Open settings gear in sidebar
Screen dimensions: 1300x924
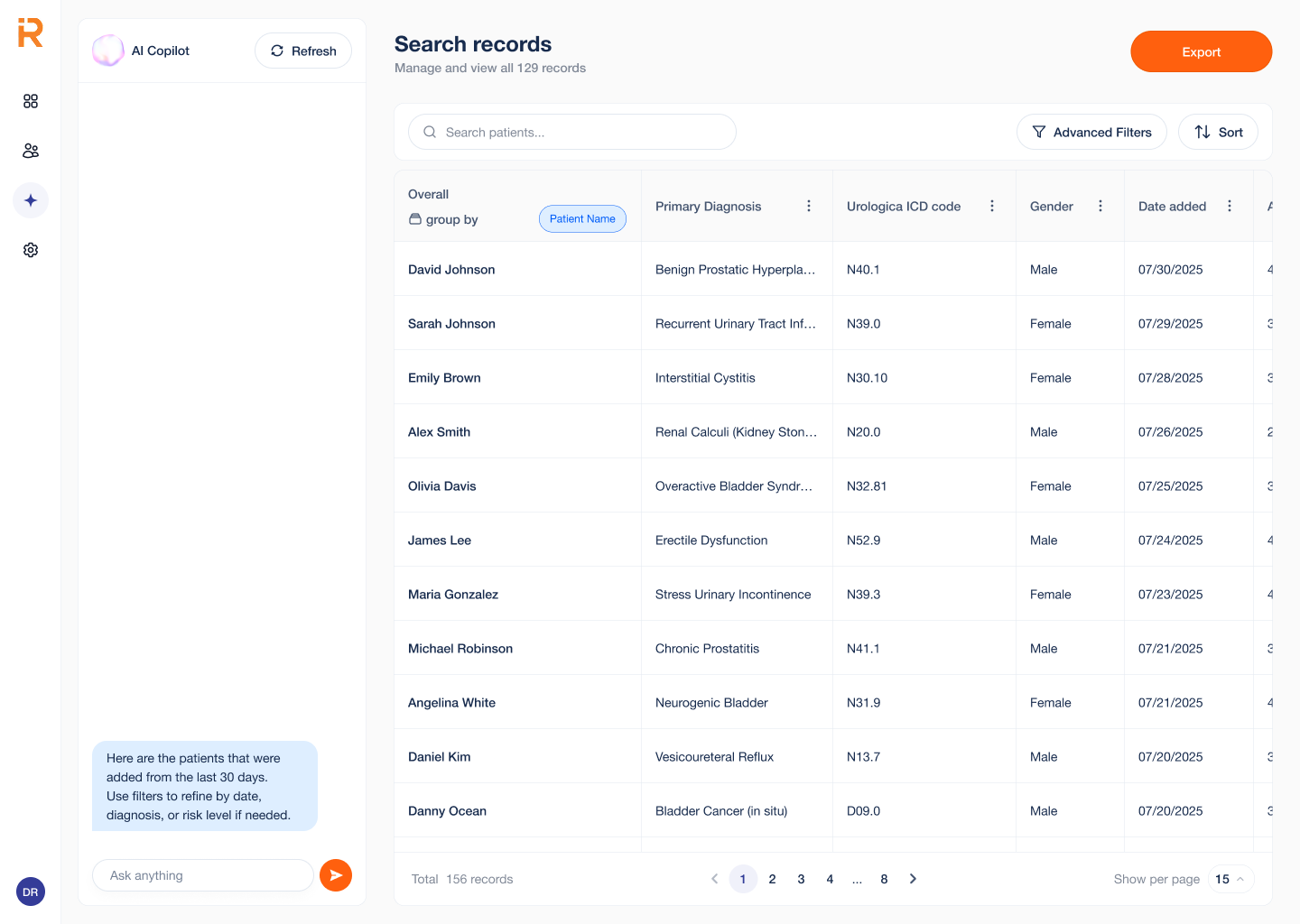point(31,250)
